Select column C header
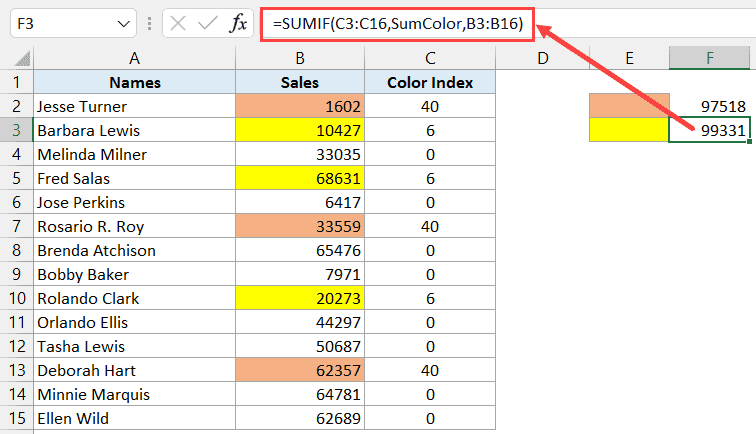 [430, 58]
